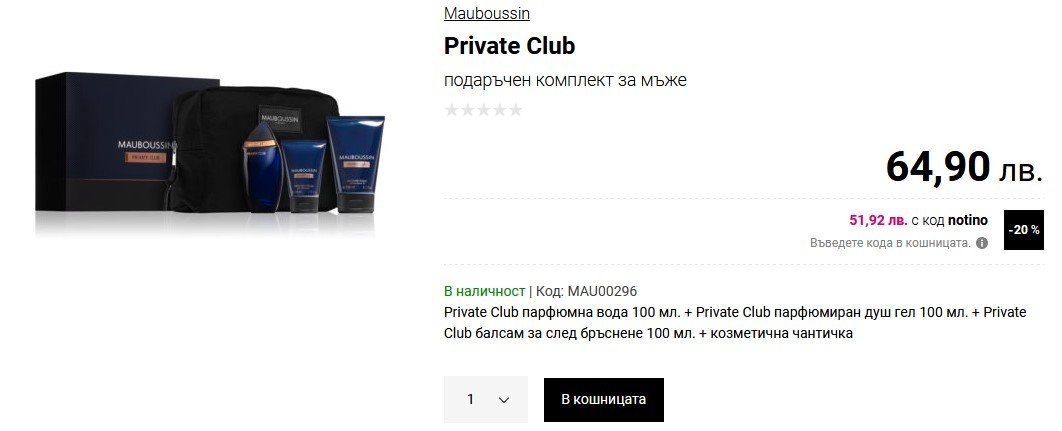
Task: Click the 'В наличност' availability label
Action: [x=484, y=291]
